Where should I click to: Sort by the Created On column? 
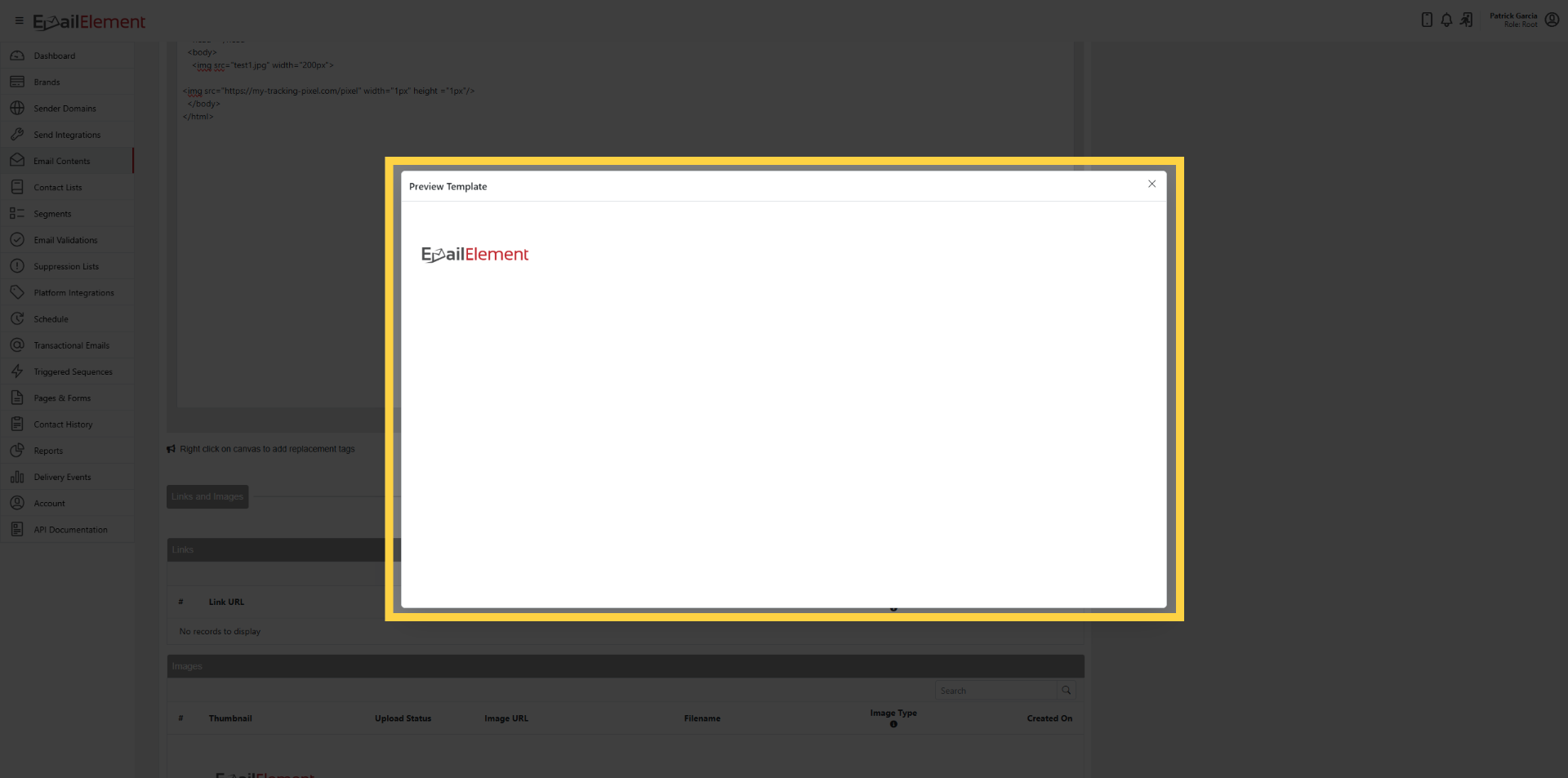tap(1049, 718)
